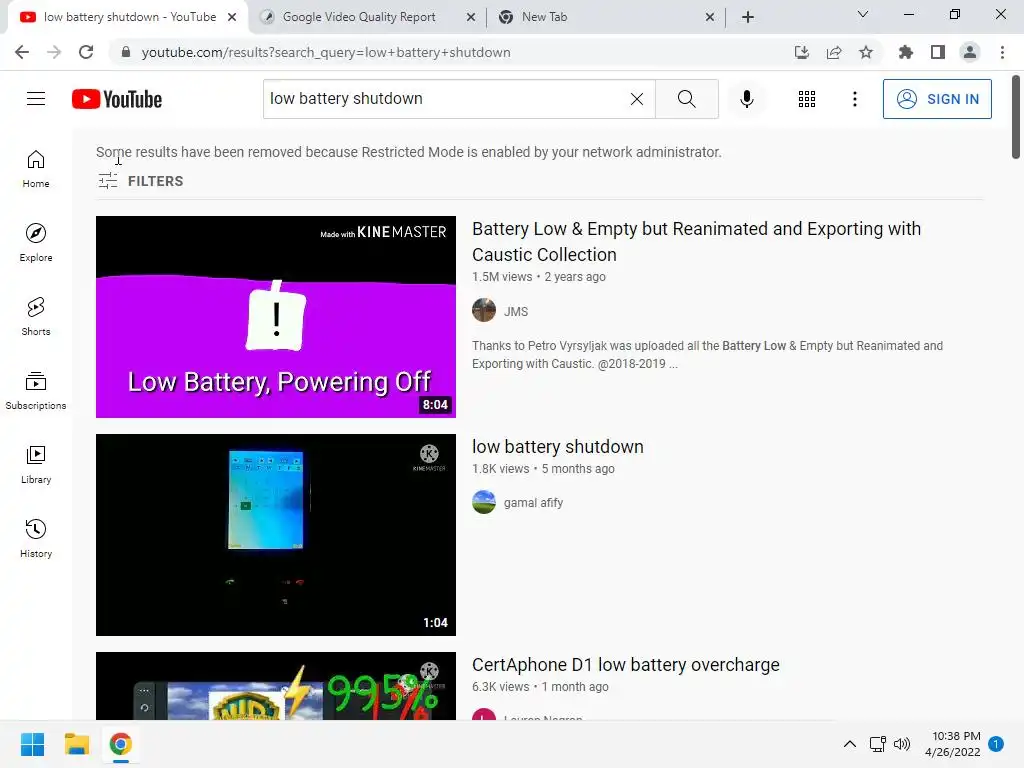
Task: Click the page vertical scrollbar
Action: (x=1016, y=118)
